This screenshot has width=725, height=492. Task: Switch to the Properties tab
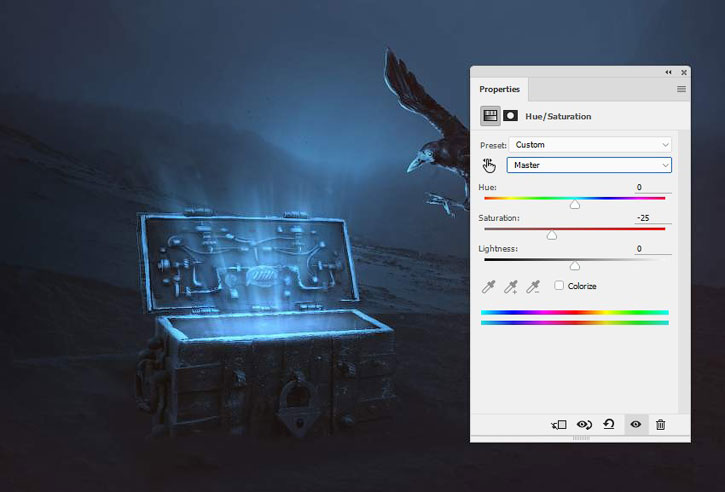click(x=499, y=89)
